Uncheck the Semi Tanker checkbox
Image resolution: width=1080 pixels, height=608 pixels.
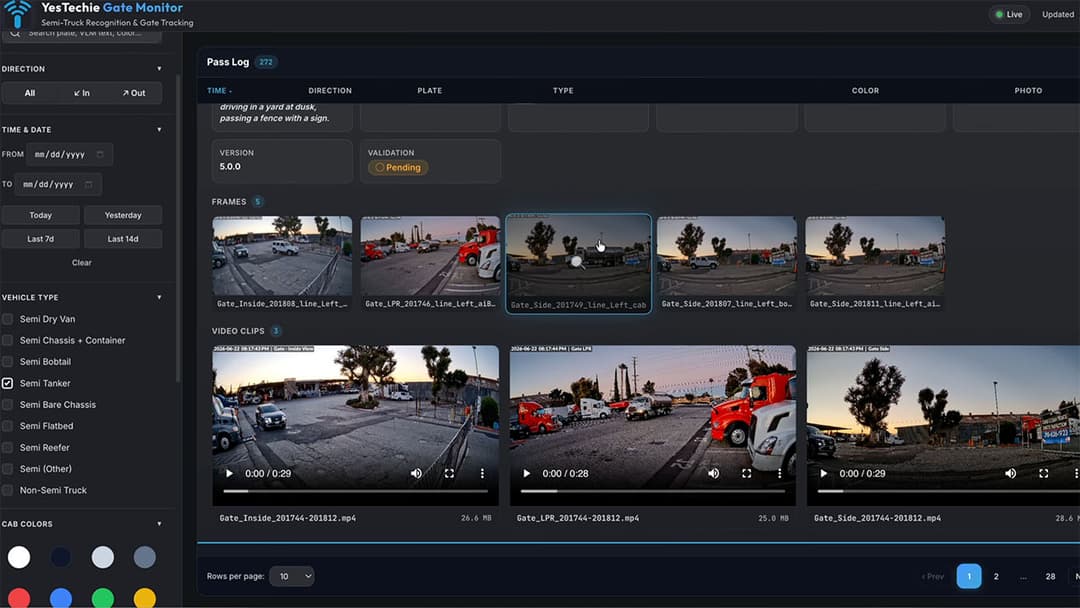click(x=8, y=384)
